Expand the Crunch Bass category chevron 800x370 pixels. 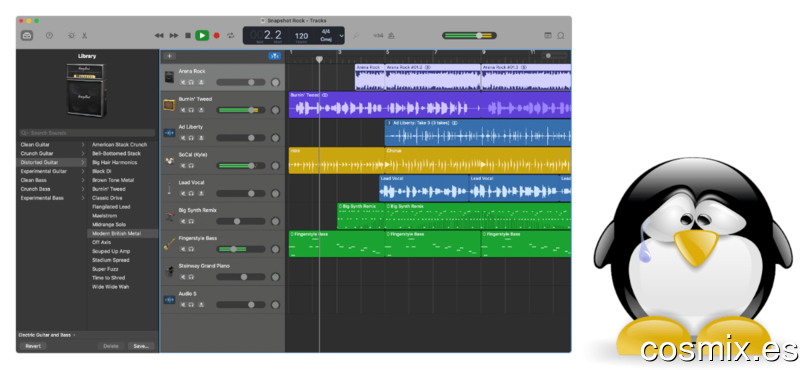tap(83, 189)
